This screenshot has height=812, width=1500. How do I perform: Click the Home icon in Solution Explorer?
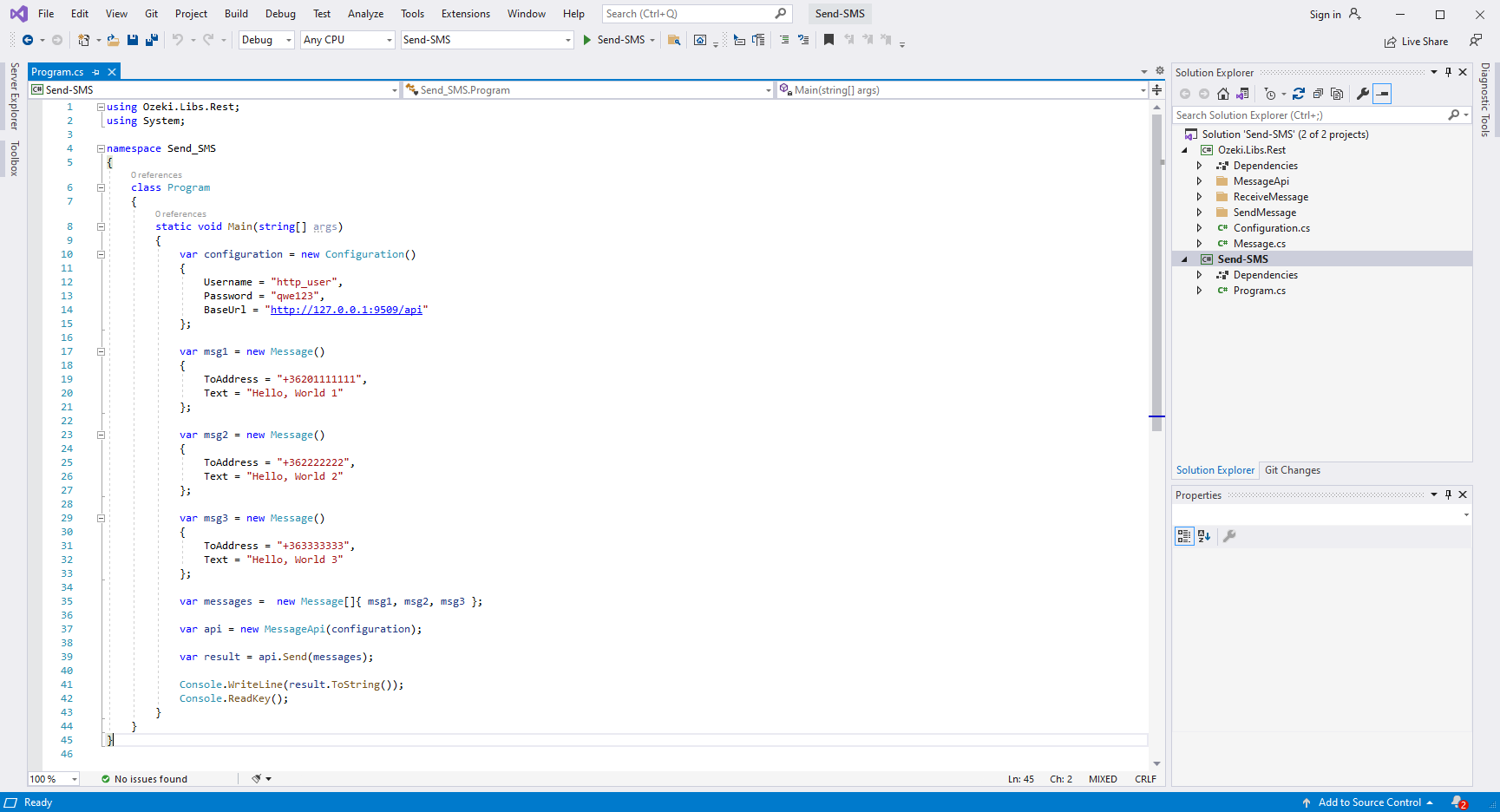click(1223, 94)
